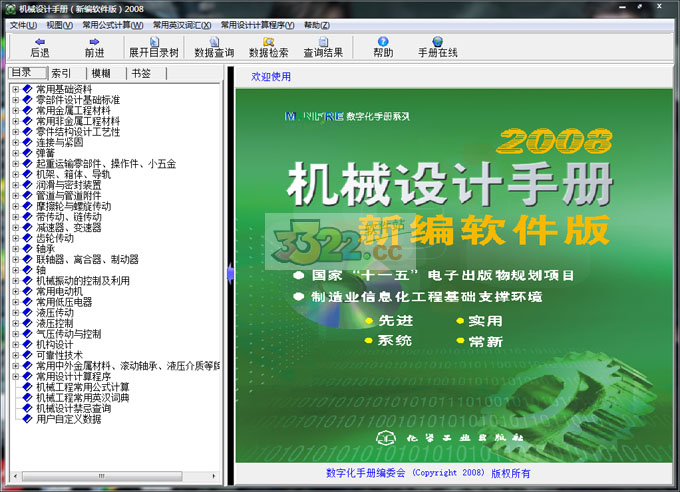Click the book icon beside 气压传动与控制
The image size is (680, 492).
[27, 334]
